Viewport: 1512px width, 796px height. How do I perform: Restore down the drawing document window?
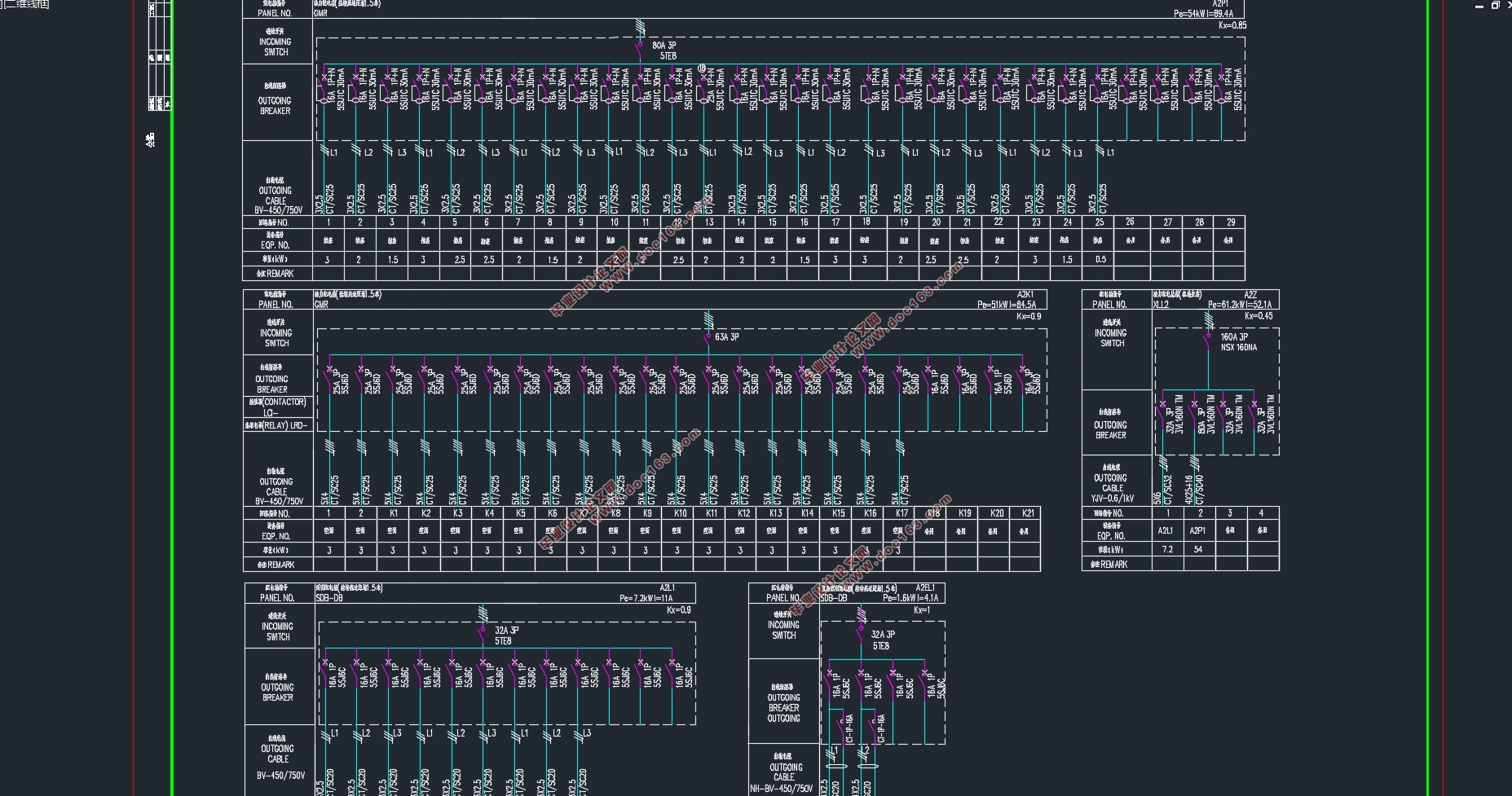1495,6
